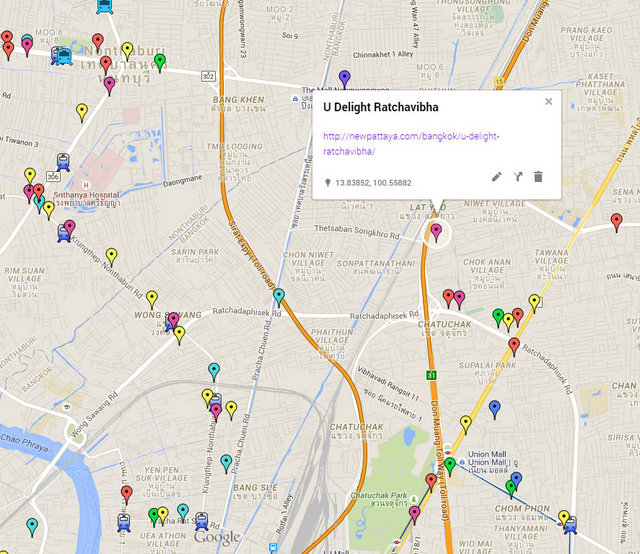Screen dimensions: 640x554
Task: Select the cyan marker above Bang Sue label
Action: pyautogui.click(x=226, y=464)
